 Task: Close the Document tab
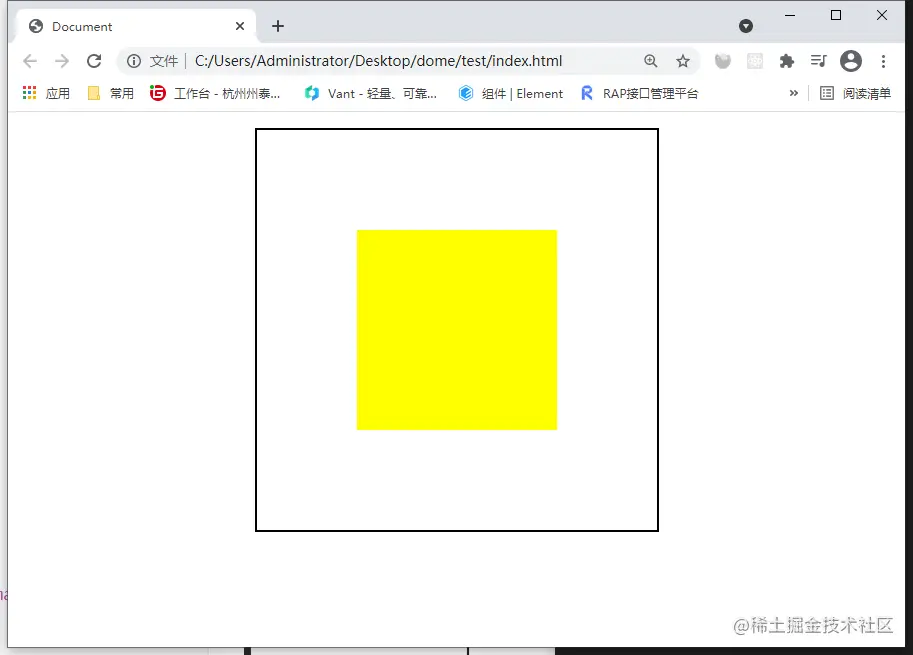pos(240,26)
